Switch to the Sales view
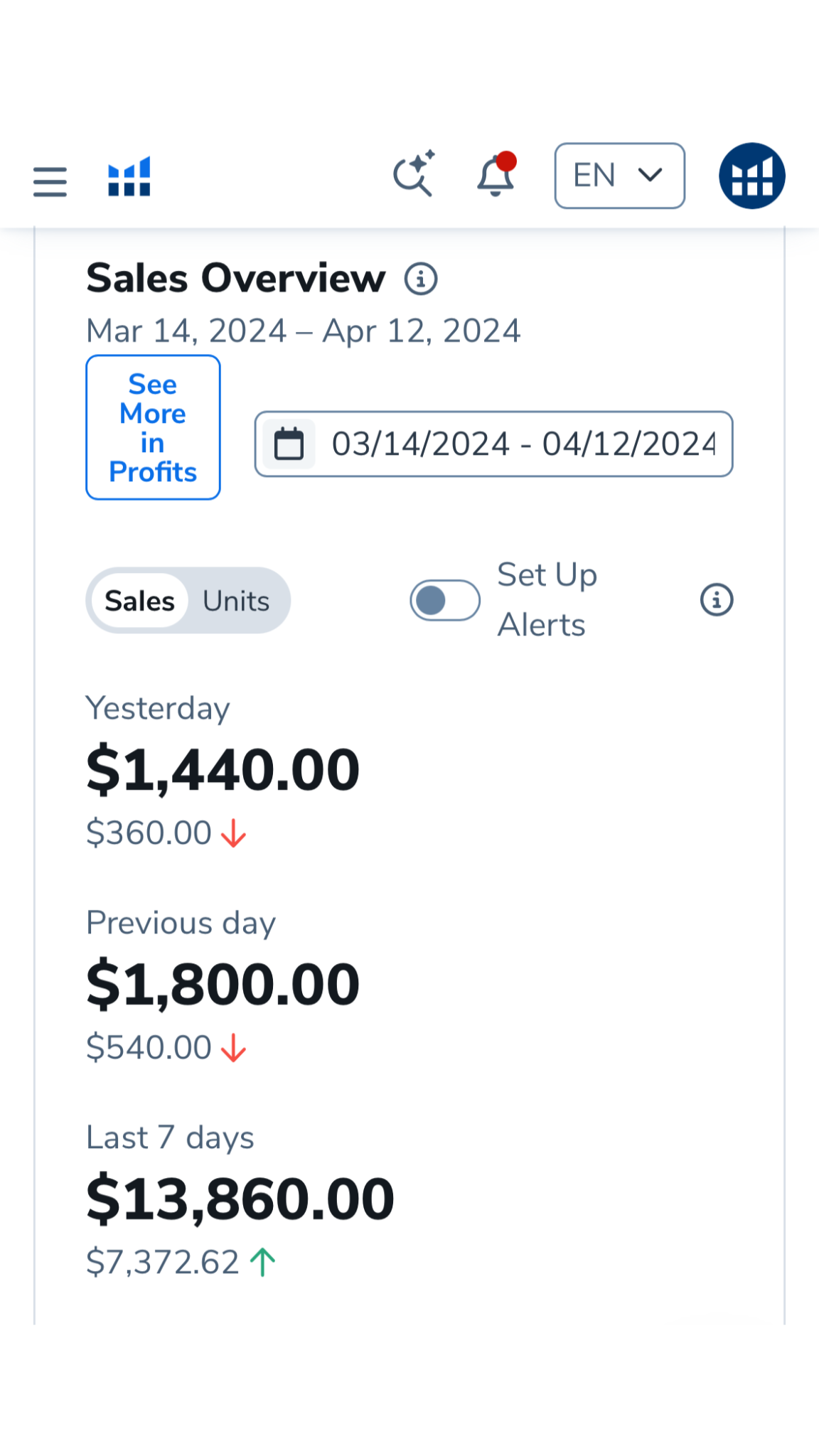819x1456 pixels. 139,601
